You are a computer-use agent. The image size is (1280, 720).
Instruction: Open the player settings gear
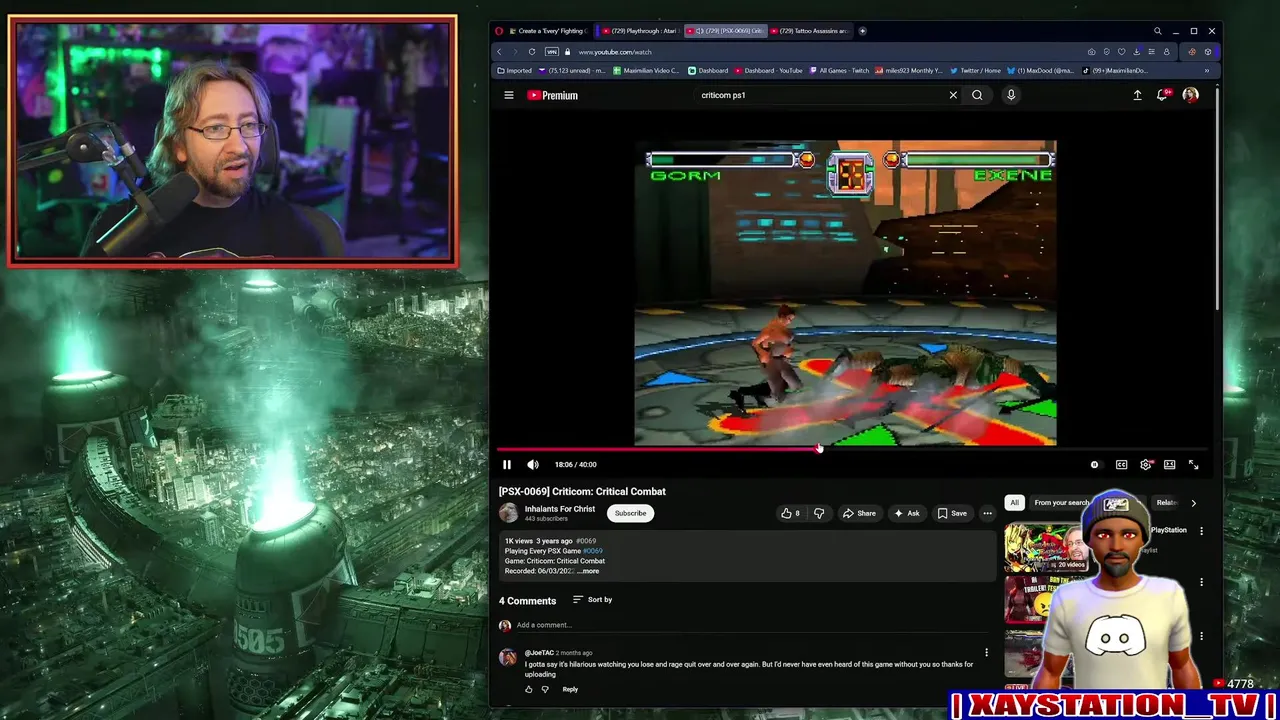(1146, 464)
